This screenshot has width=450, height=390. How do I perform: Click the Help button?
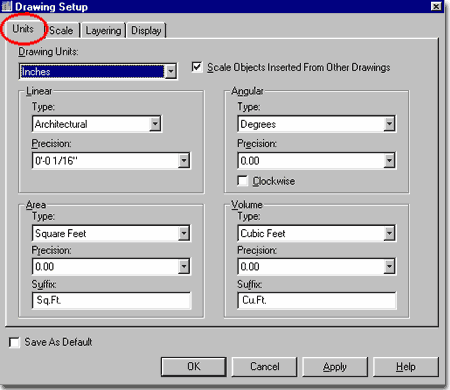(x=406, y=367)
